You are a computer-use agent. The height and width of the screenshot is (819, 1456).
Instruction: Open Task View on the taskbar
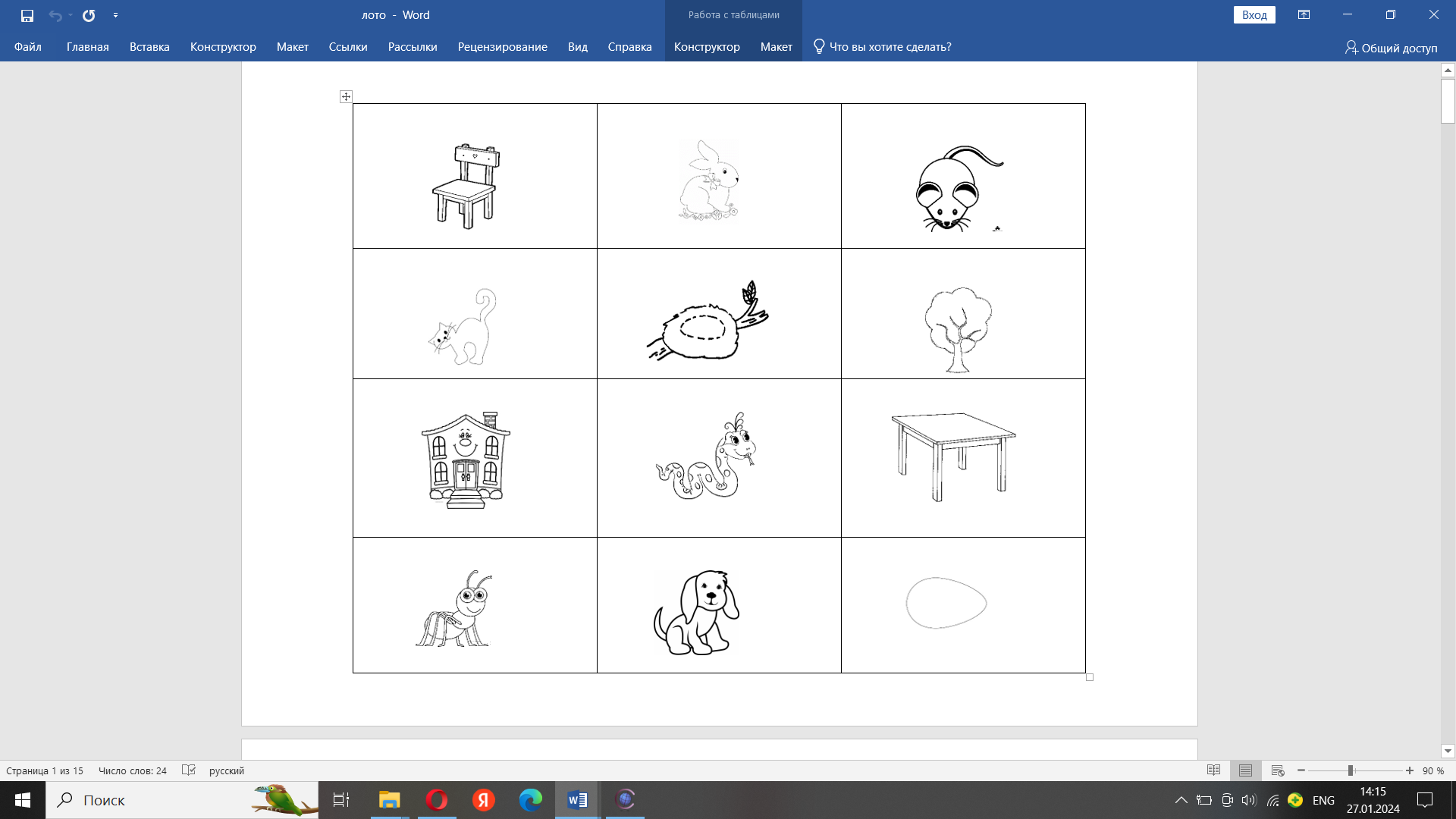341,800
